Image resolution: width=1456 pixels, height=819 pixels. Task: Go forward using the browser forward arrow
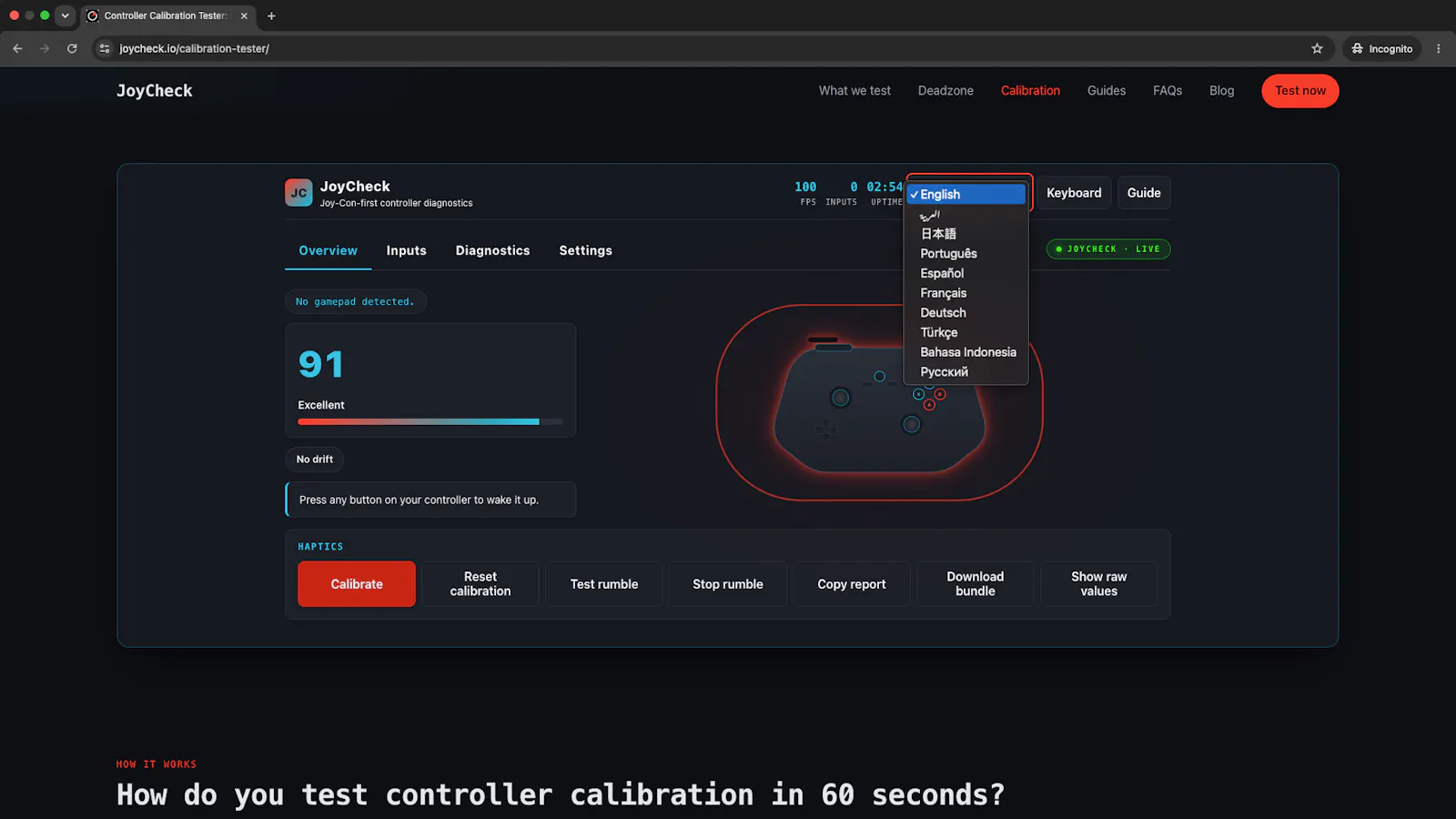[45, 48]
